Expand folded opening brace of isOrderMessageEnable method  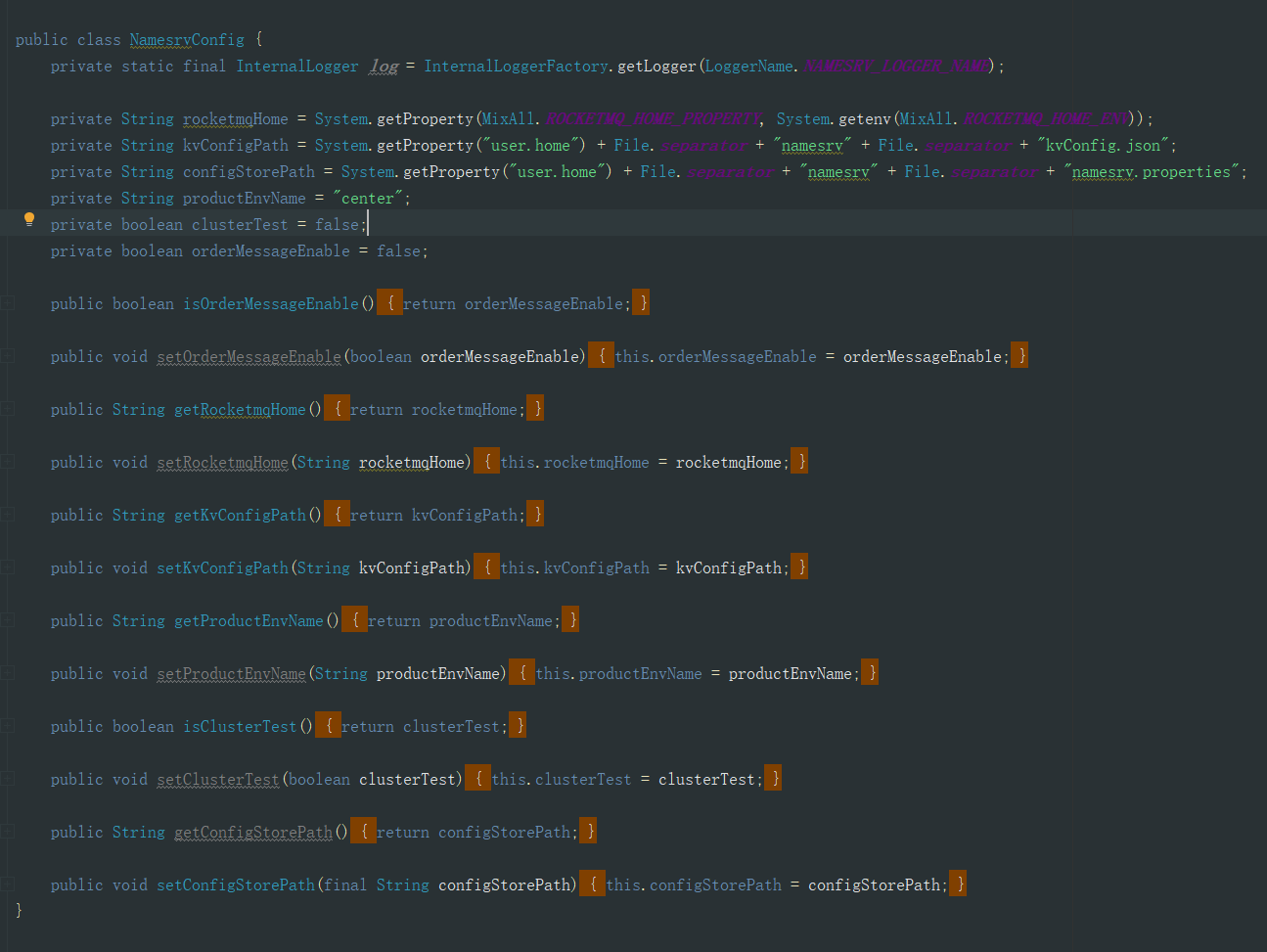pos(389,303)
